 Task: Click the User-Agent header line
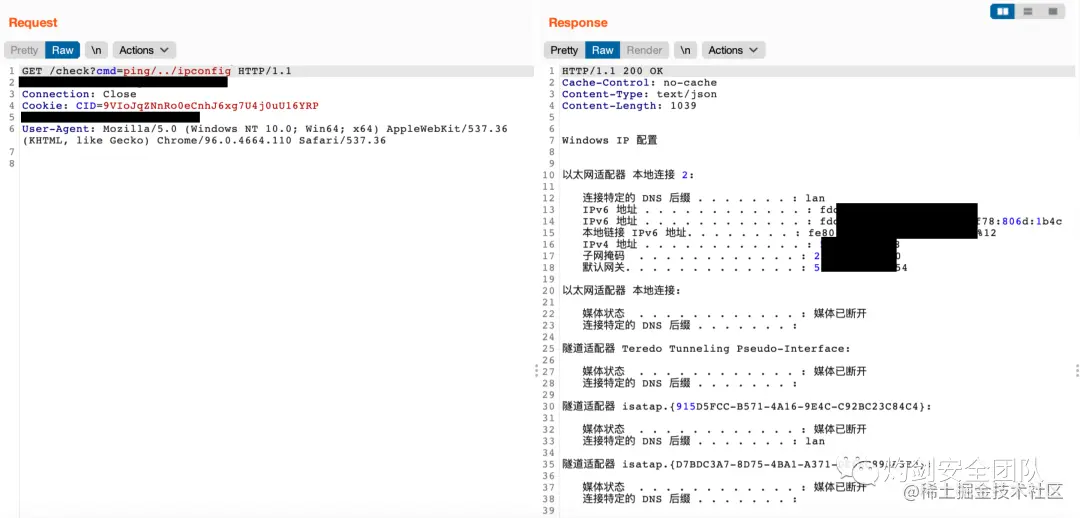pyautogui.click(x=265, y=135)
